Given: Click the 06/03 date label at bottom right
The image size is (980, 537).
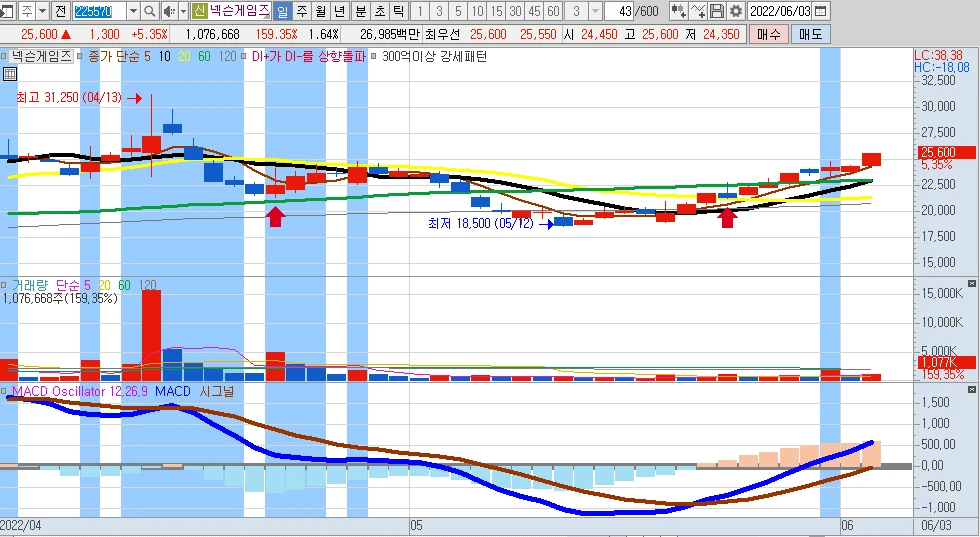Looking at the screenshot, I should coord(936,524).
